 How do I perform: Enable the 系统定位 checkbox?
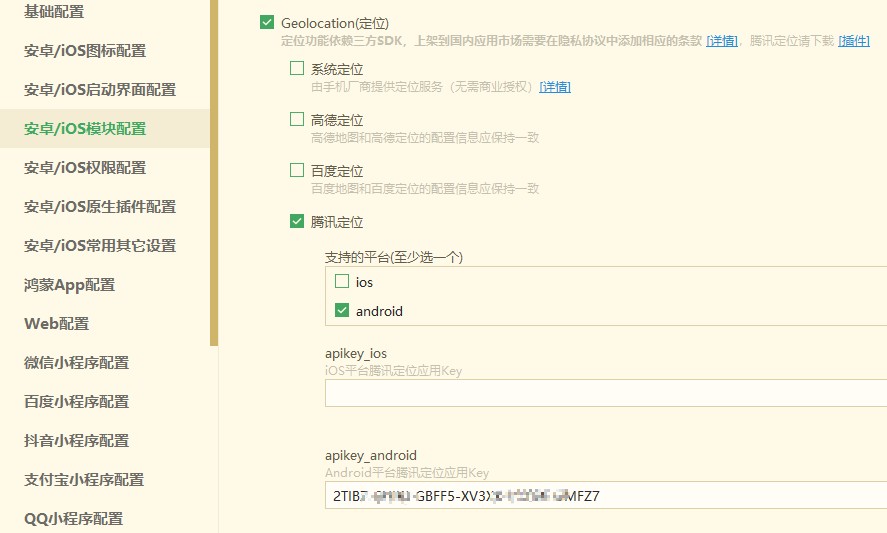click(297, 69)
